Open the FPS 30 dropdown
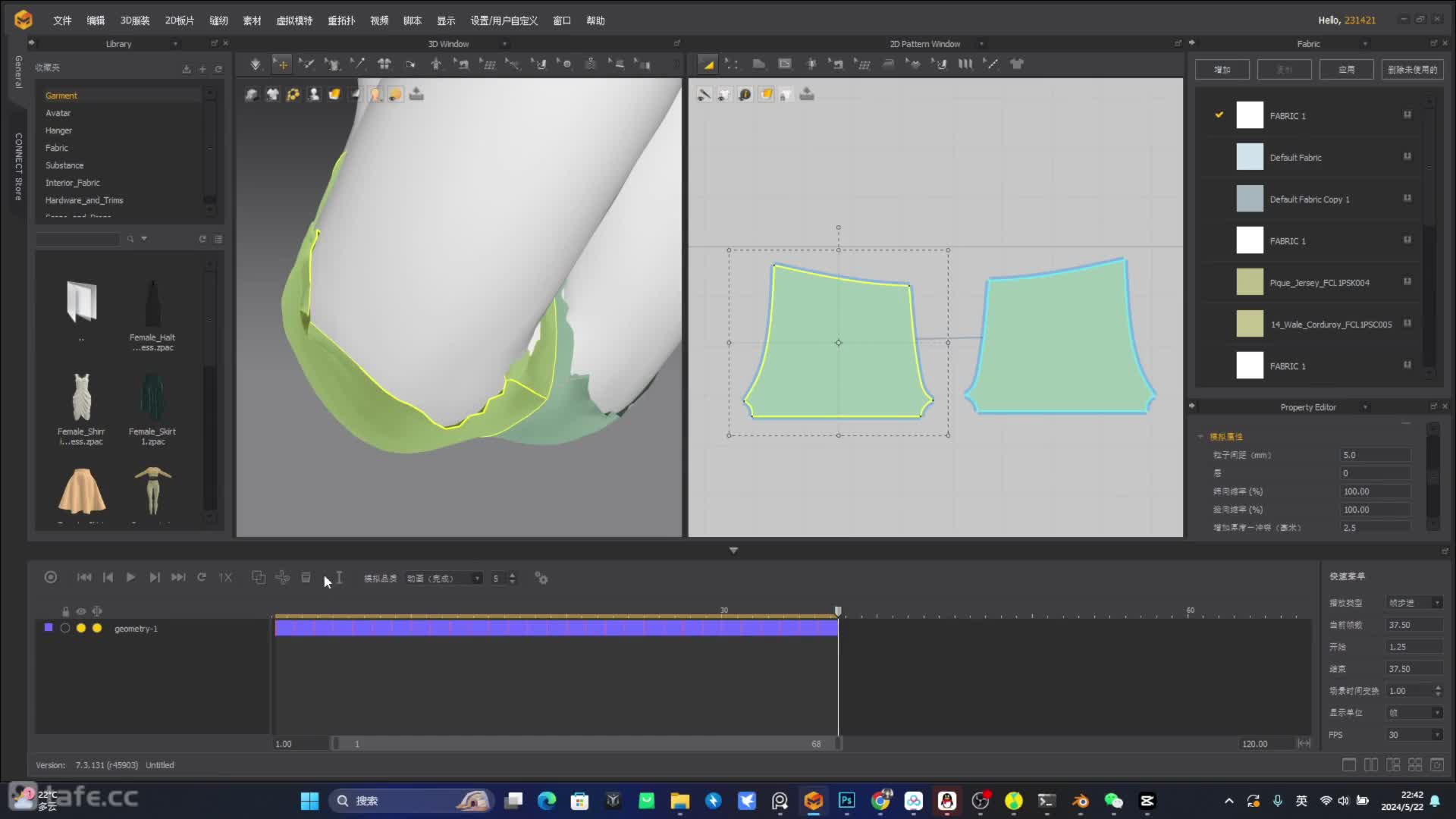Screen dimensions: 1456x819 pos(1414,735)
